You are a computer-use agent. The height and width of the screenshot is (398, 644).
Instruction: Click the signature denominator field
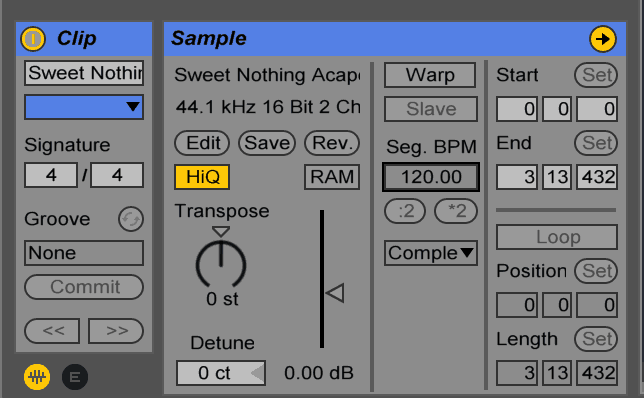click(117, 175)
